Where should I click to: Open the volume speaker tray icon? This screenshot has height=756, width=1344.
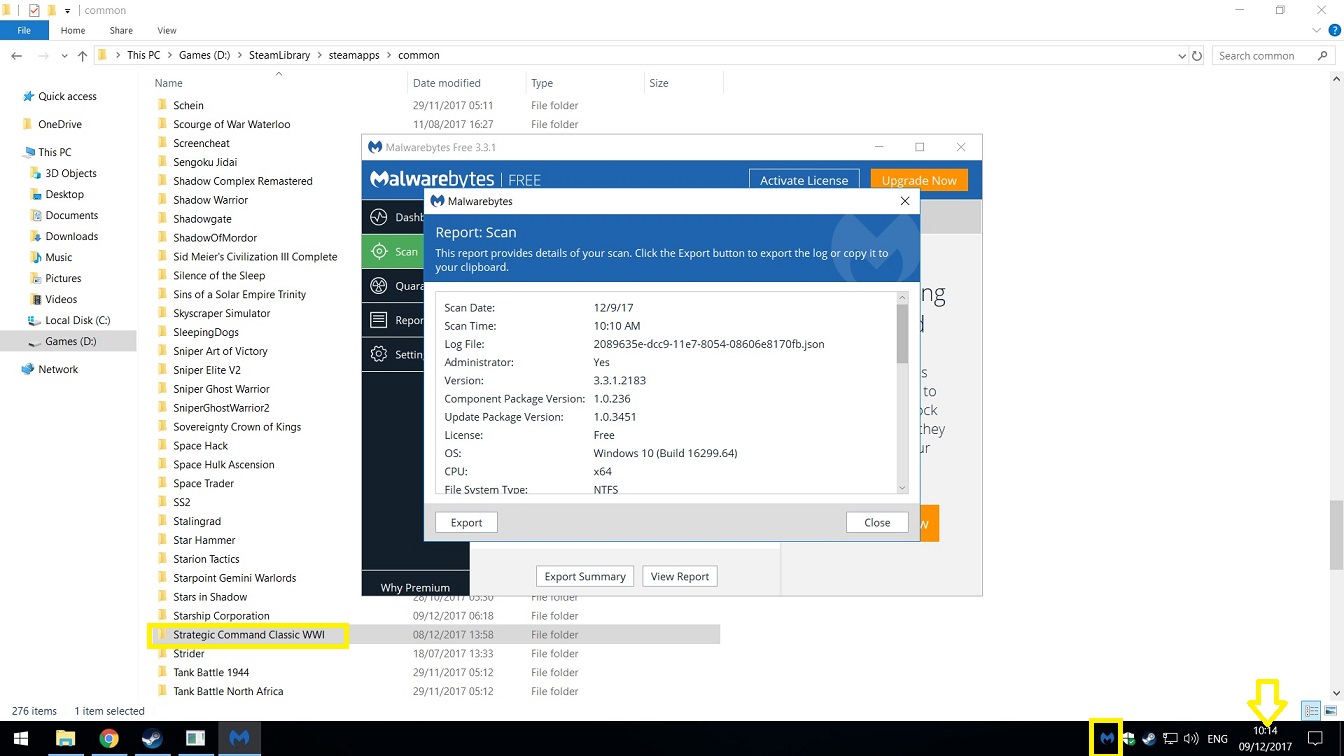pos(1191,739)
